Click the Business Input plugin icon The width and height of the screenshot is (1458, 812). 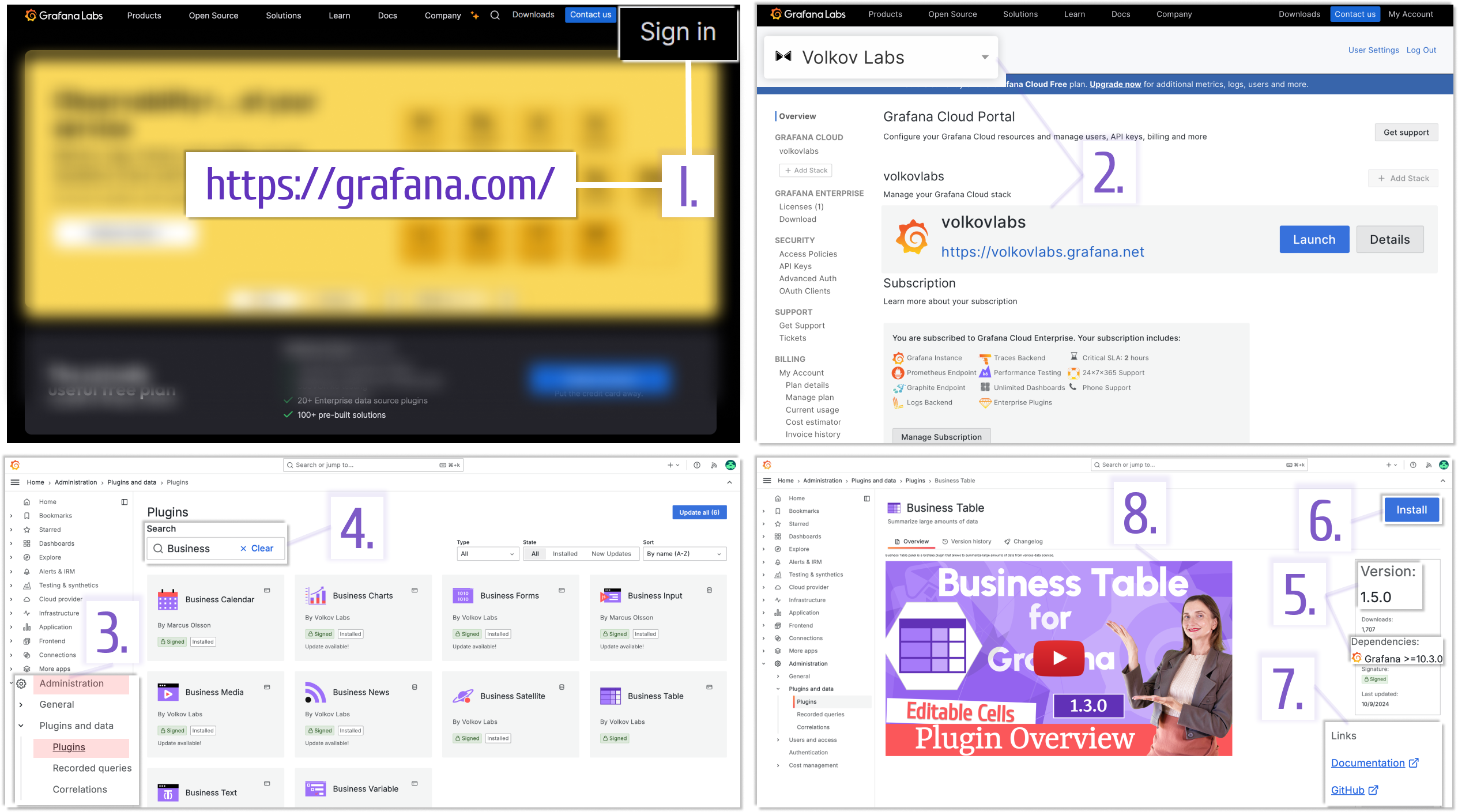tap(611, 595)
